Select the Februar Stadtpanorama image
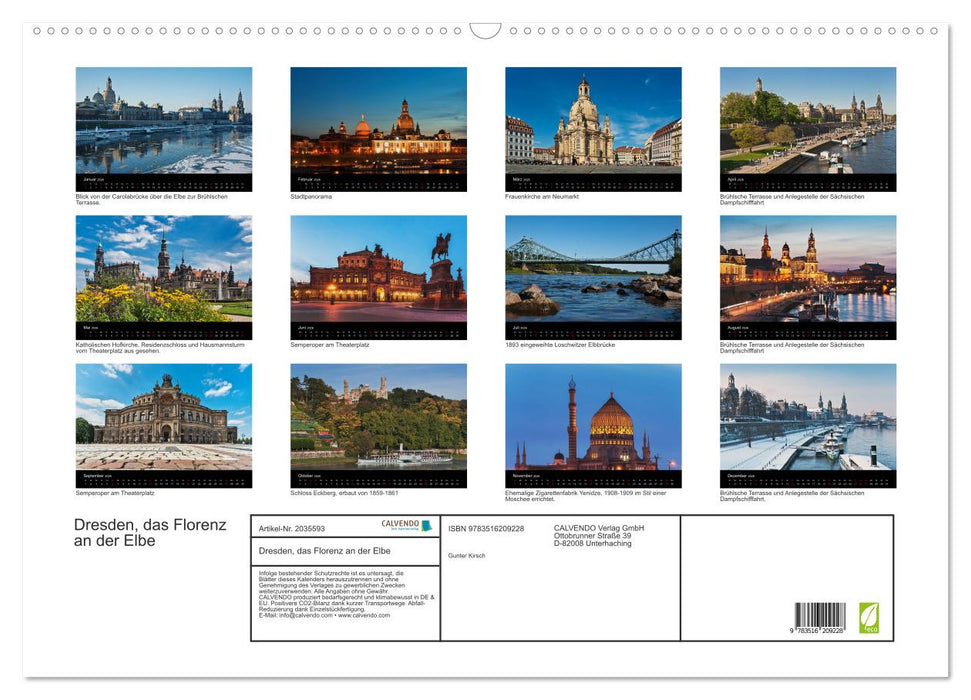Image resolution: width=971 pixels, height=700 pixels. 380,125
